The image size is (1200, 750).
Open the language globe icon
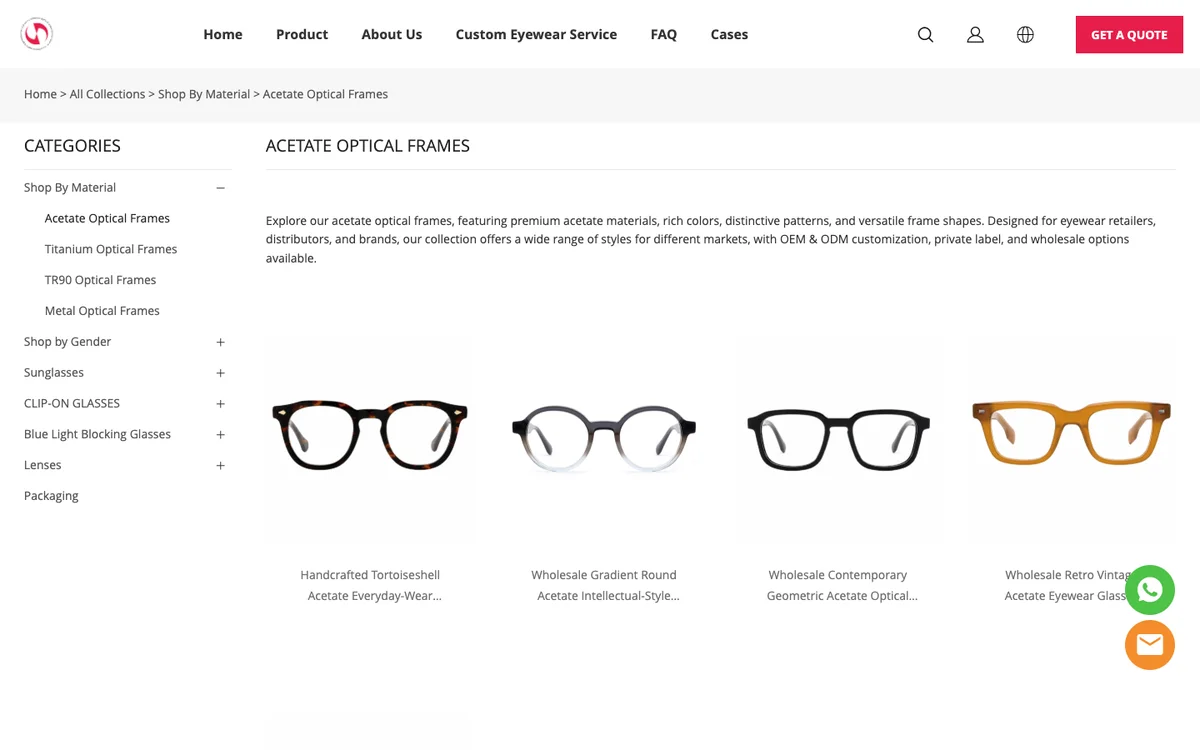pos(1025,35)
